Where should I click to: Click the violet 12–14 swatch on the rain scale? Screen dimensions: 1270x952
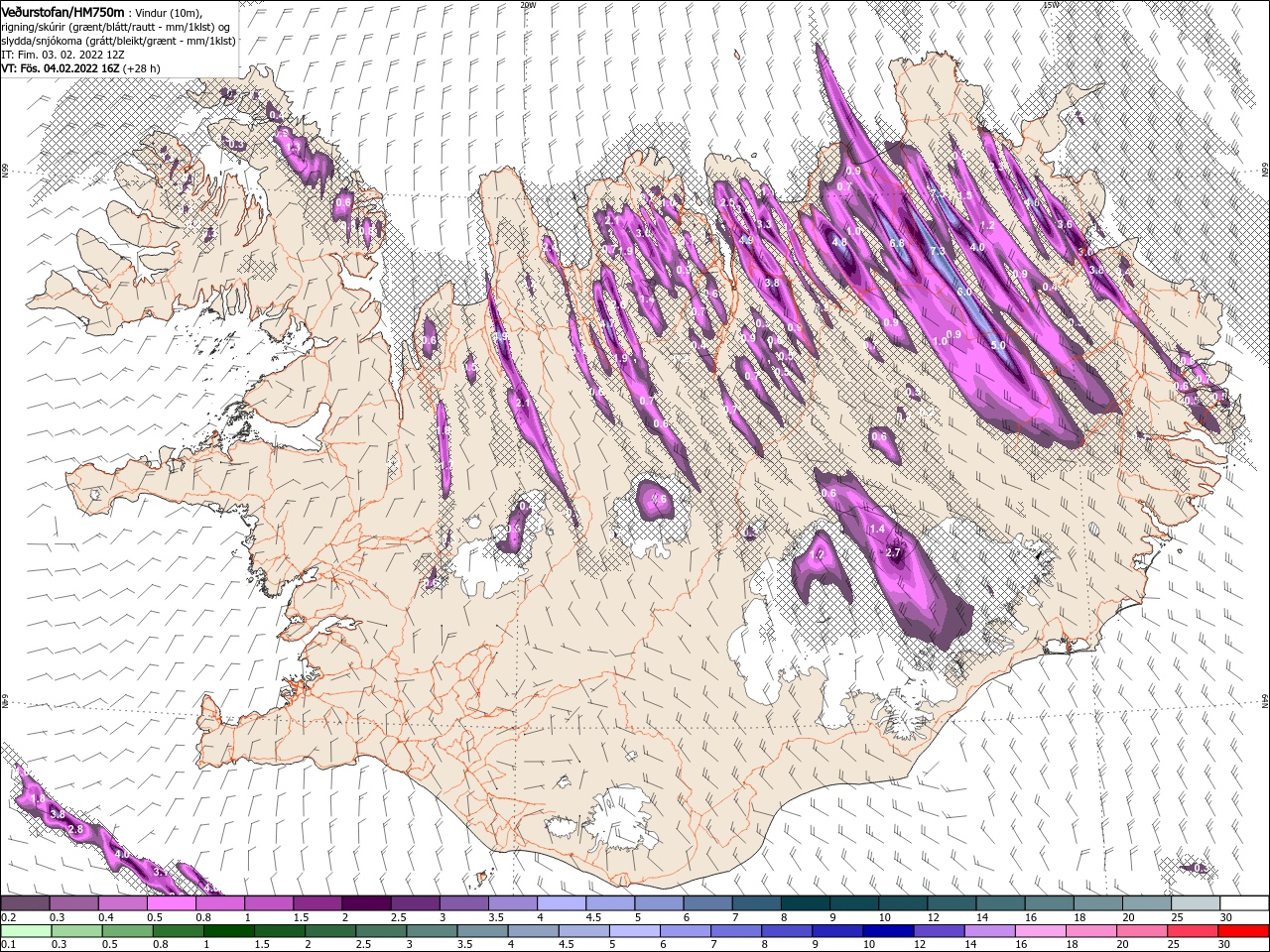938,931
